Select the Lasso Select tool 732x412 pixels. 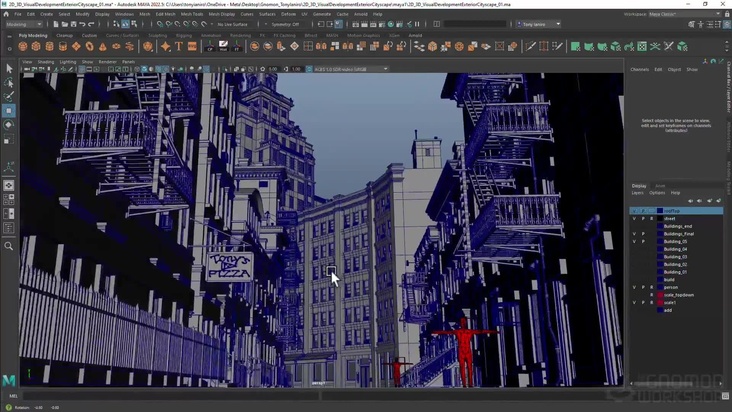click(x=9, y=83)
